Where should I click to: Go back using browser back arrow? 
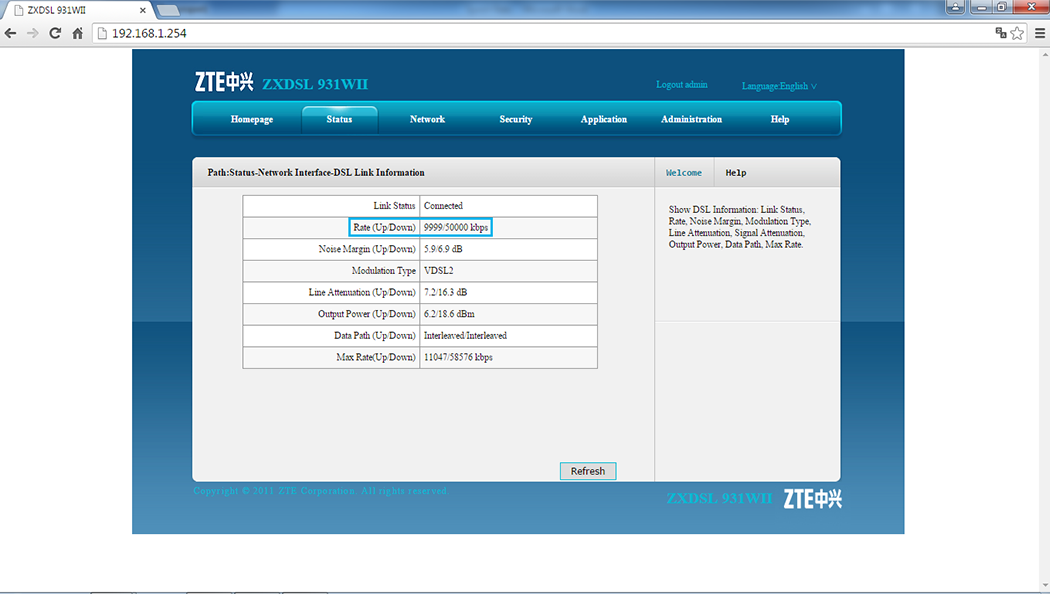click(10, 33)
